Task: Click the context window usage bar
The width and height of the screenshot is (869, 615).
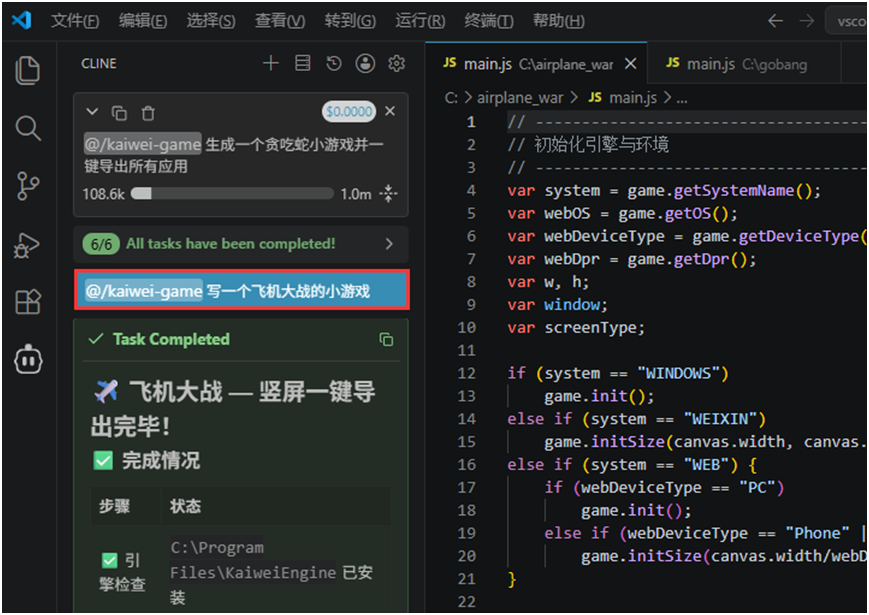Action: [232, 194]
